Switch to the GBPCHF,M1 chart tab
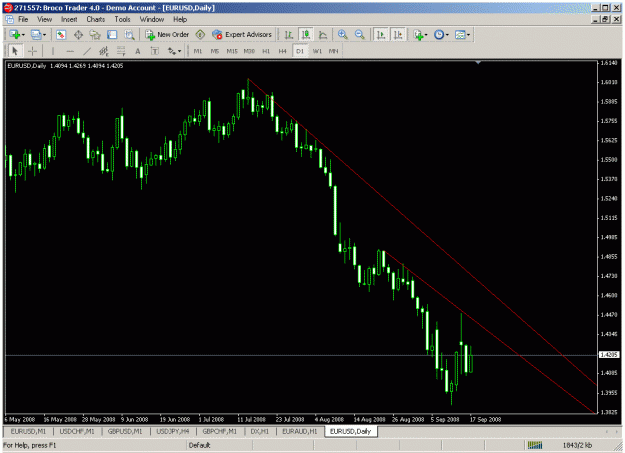The image size is (625, 453). tap(220, 431)
